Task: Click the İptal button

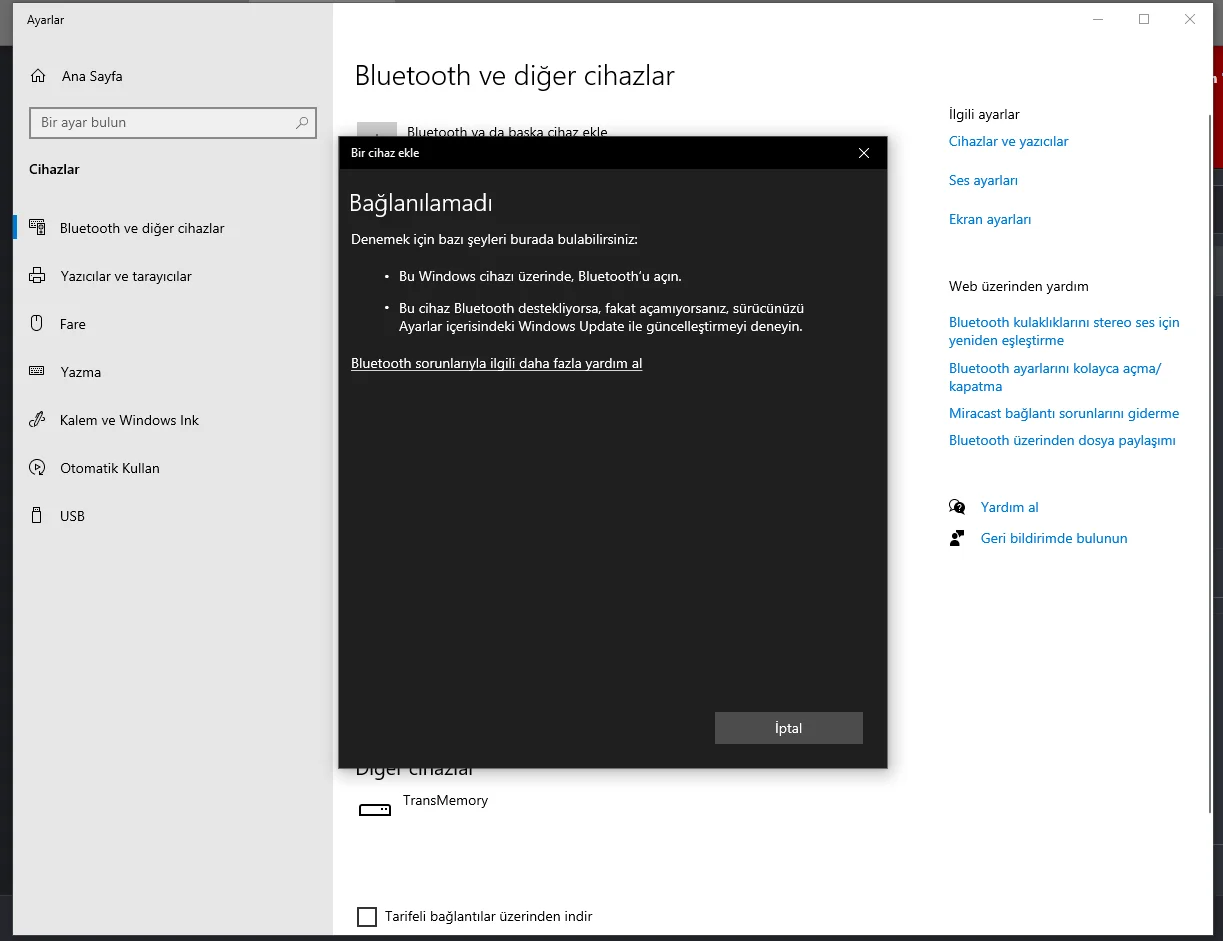Action: [x=789, y=728]
